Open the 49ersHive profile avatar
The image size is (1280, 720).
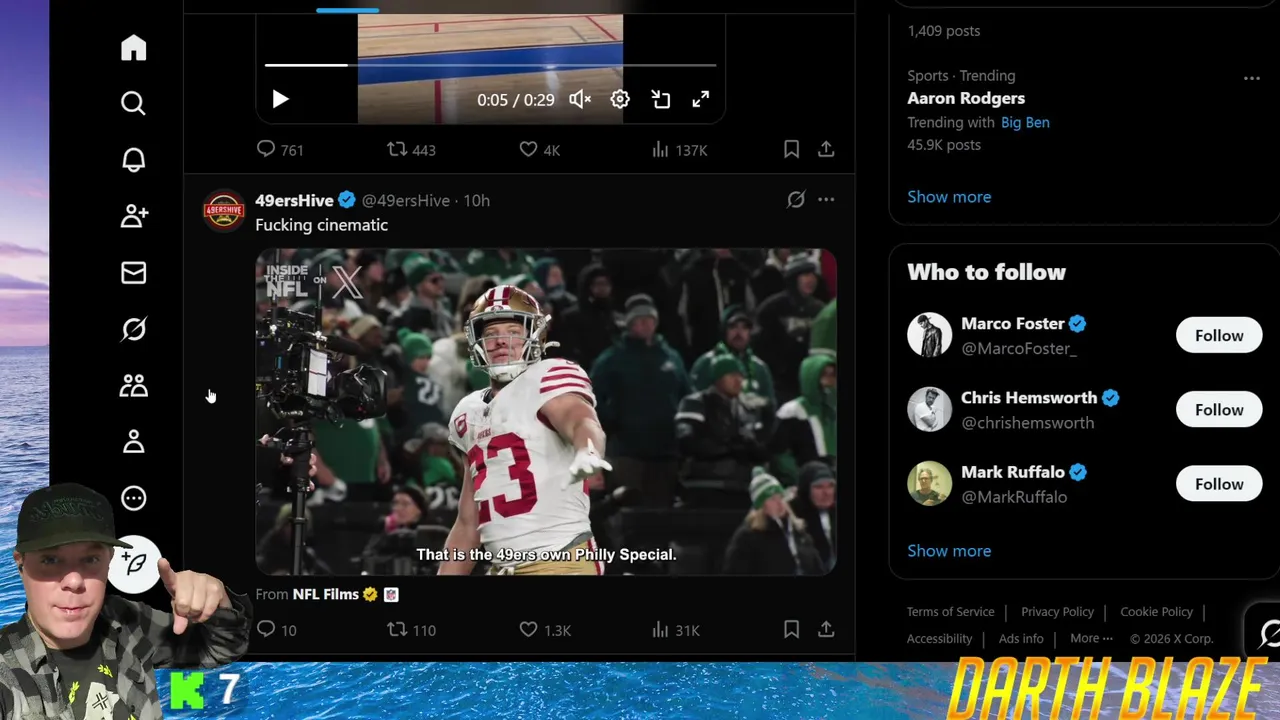(224, 210)
